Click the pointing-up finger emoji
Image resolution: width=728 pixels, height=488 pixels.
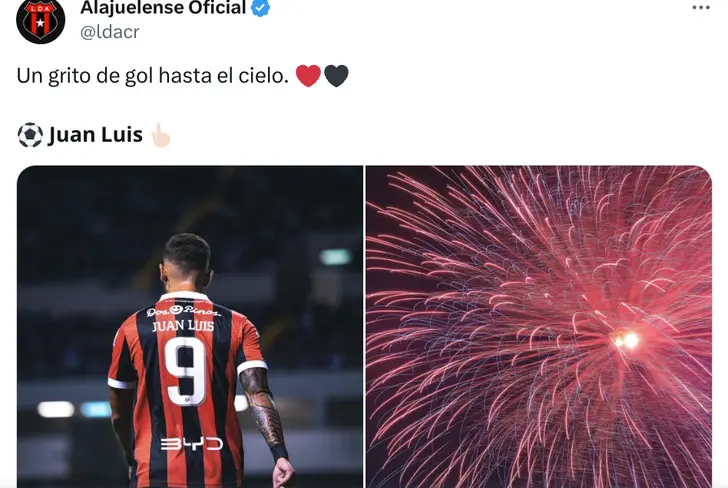pos(161,135)
